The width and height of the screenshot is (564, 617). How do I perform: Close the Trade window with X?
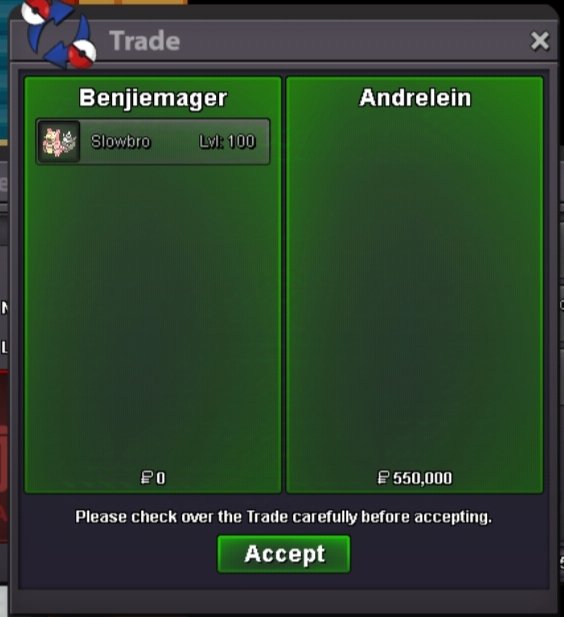pos(540,41)
